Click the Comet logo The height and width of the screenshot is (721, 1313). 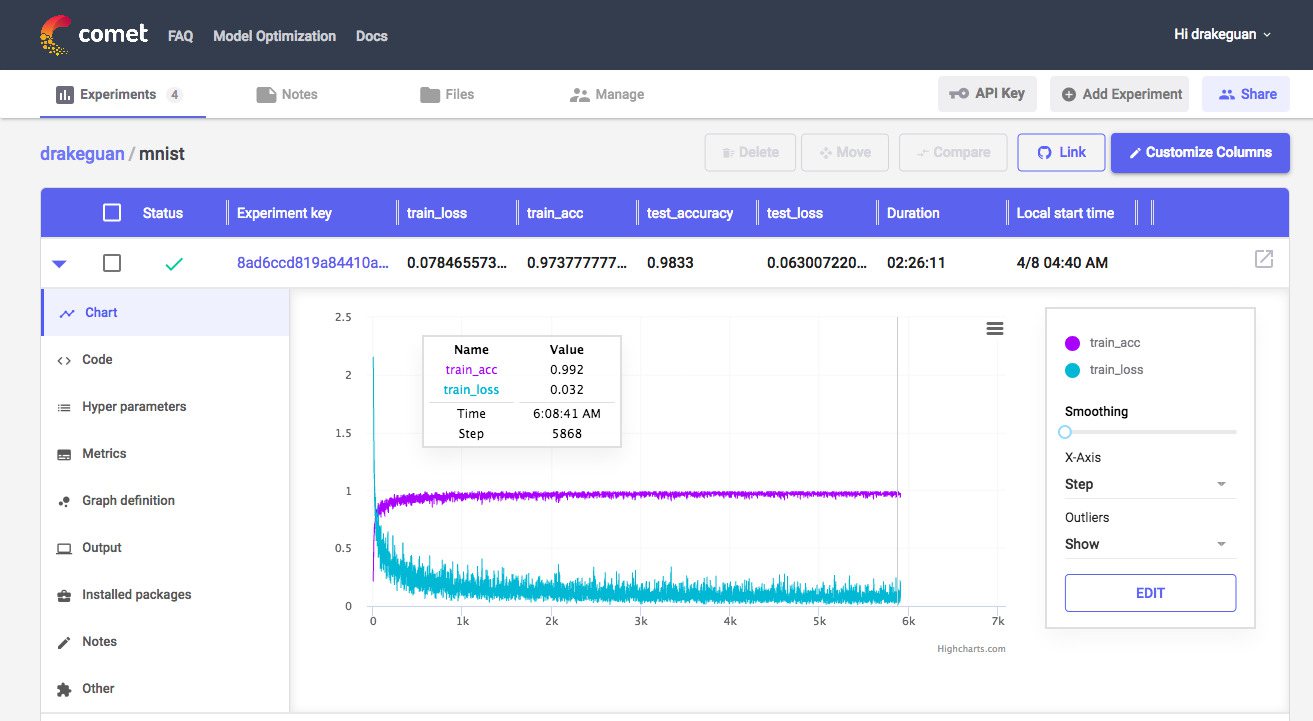point(95,35)
